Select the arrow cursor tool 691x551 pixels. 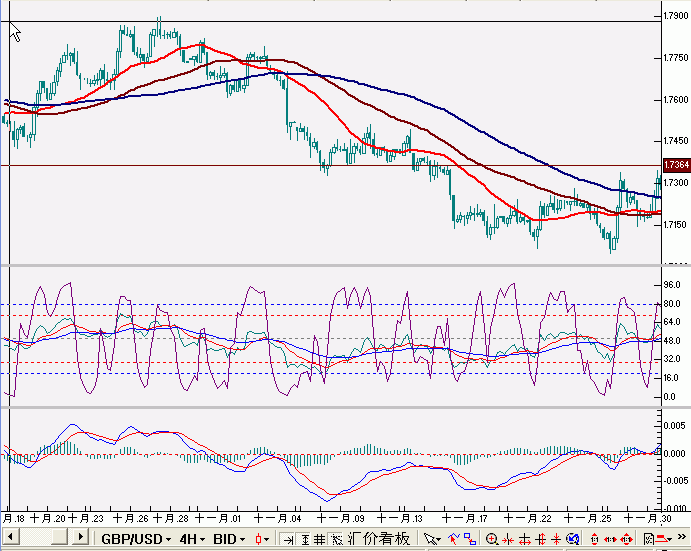tap(430, 539)
